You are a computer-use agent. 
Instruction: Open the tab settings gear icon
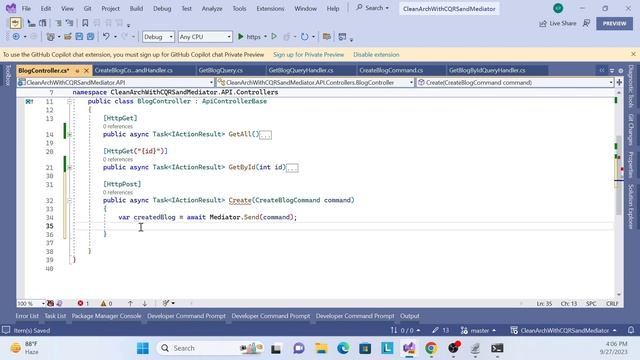[621, 71]
